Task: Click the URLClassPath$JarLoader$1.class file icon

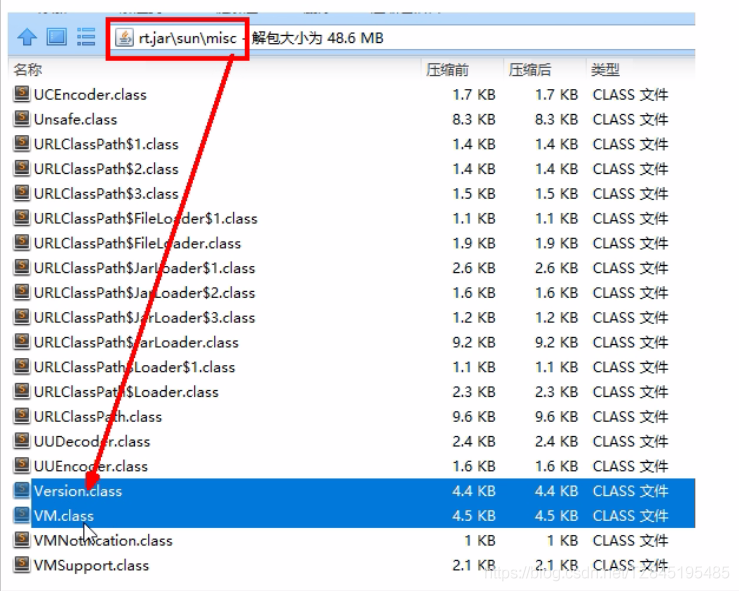Action: coord(21,267)
